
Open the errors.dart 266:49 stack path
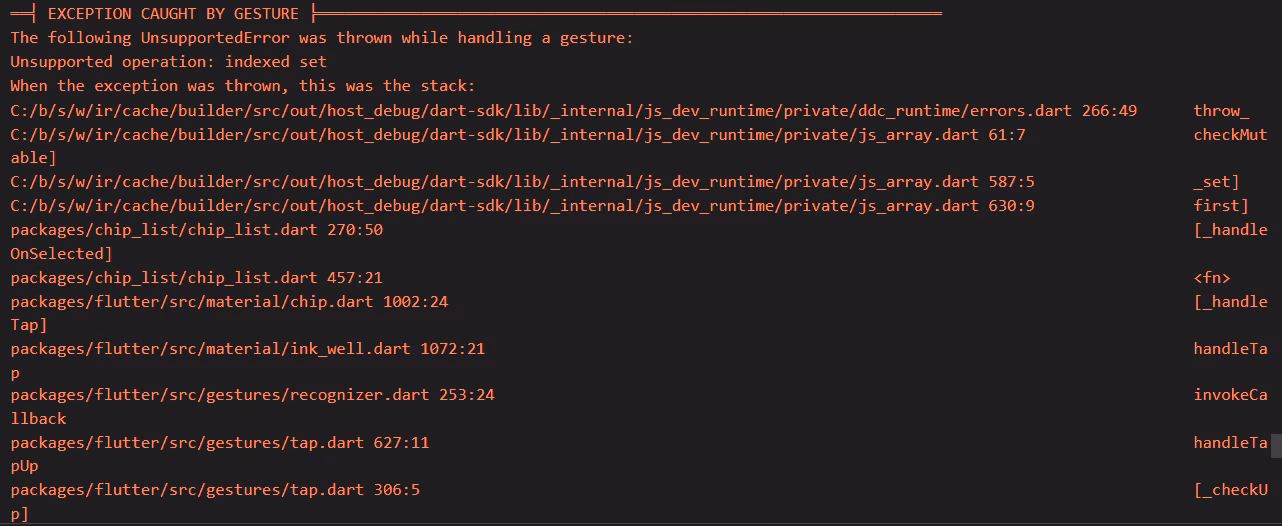tap(574, 110)
